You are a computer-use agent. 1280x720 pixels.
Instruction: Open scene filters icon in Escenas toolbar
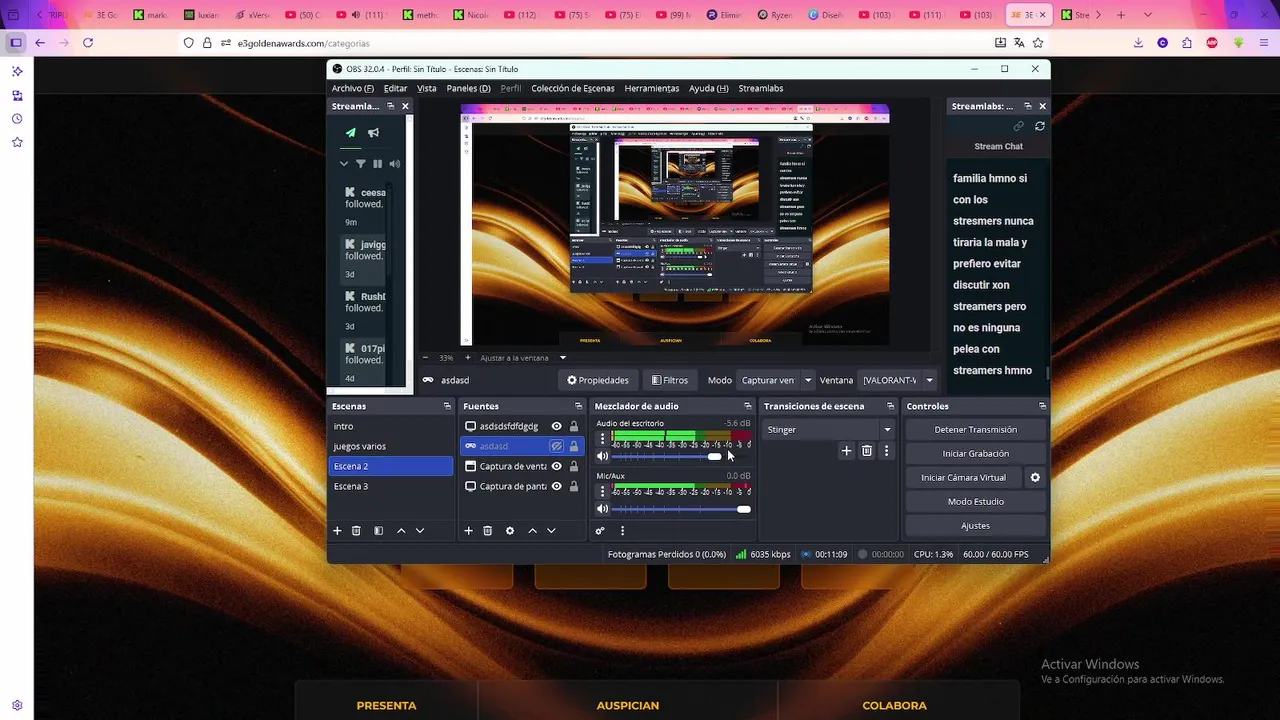click(379, 531)
